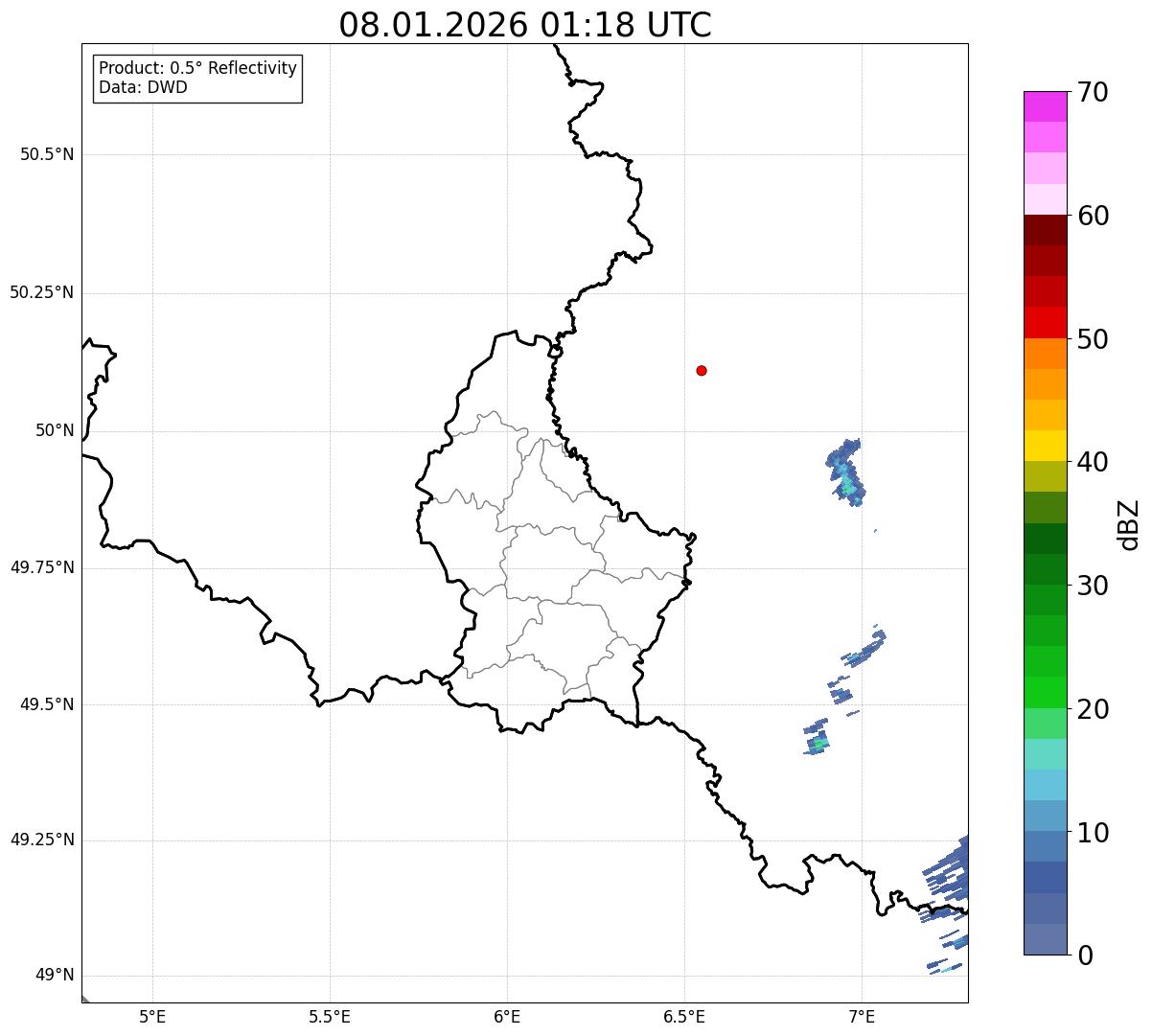Pick the slate-blue bottom colorbar segment
This screenshot has width=1152, height=1036.
click(1045, 939)
